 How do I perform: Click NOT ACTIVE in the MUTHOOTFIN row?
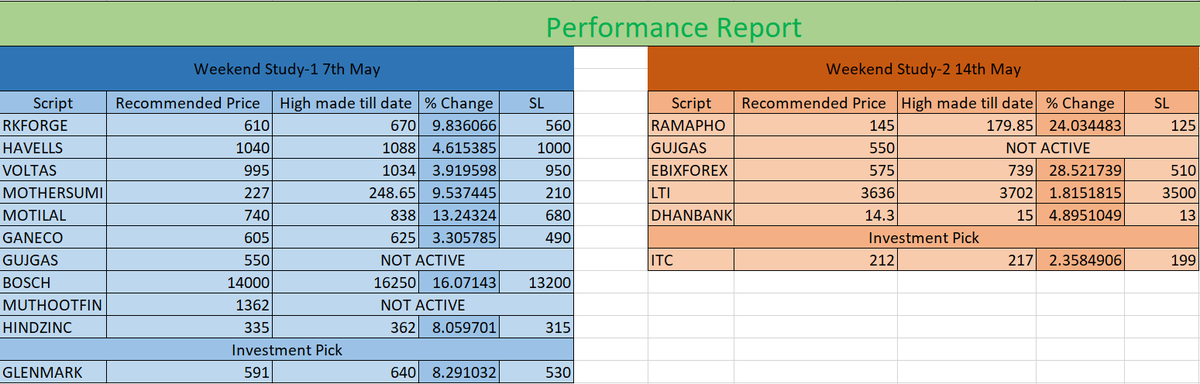click(423, 304)
